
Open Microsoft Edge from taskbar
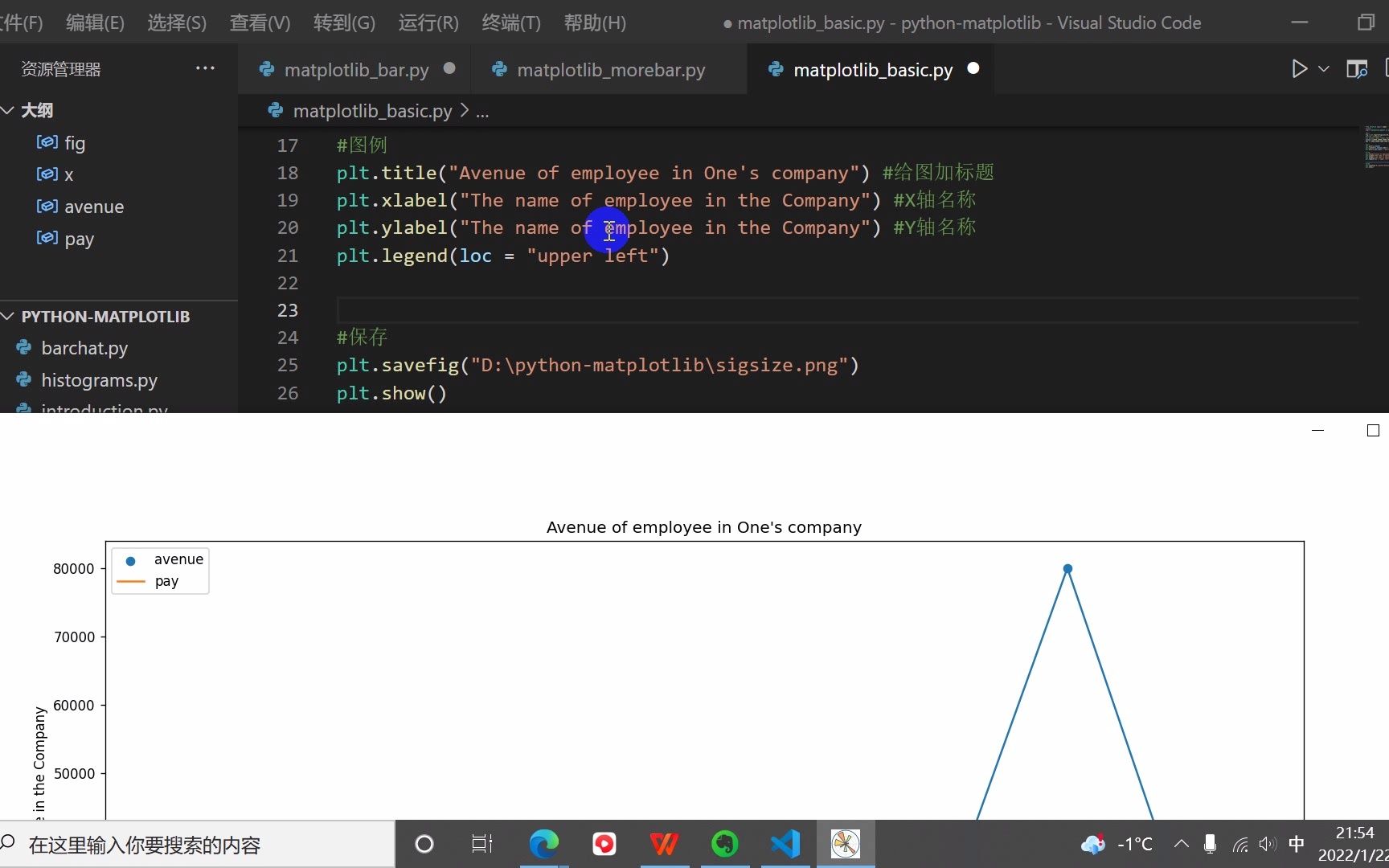click(x=543, y=844)
